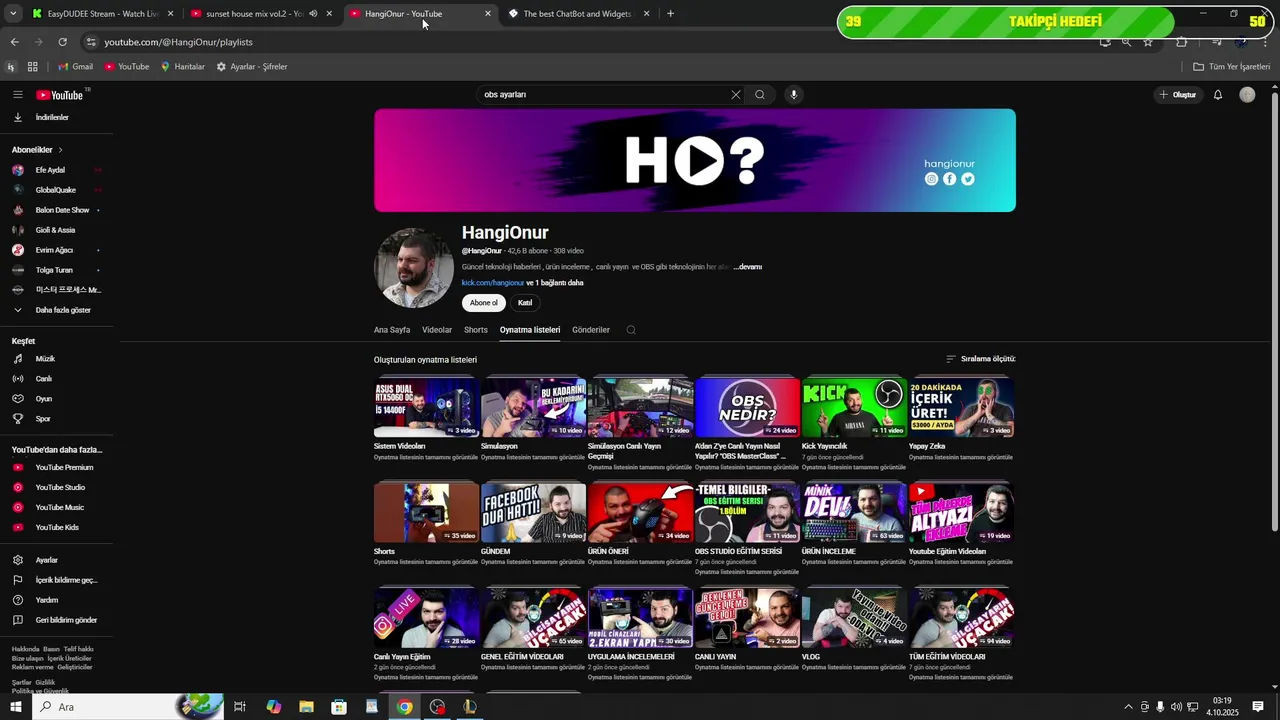
Task: Open OBS NEDİR playlist thumbnail
Action: (x=747, y=407)
